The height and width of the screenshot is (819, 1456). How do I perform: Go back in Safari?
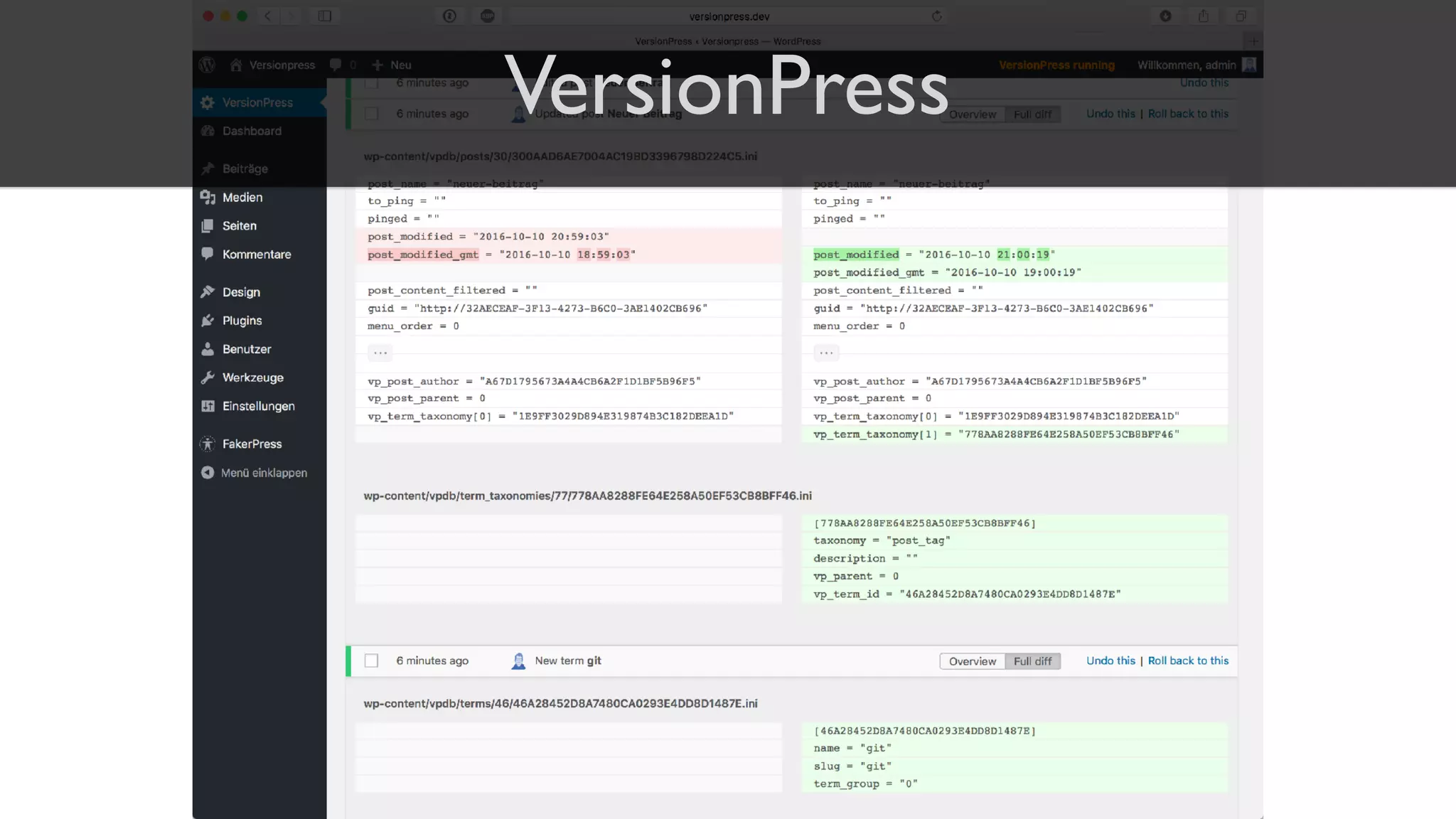(268, 16)
